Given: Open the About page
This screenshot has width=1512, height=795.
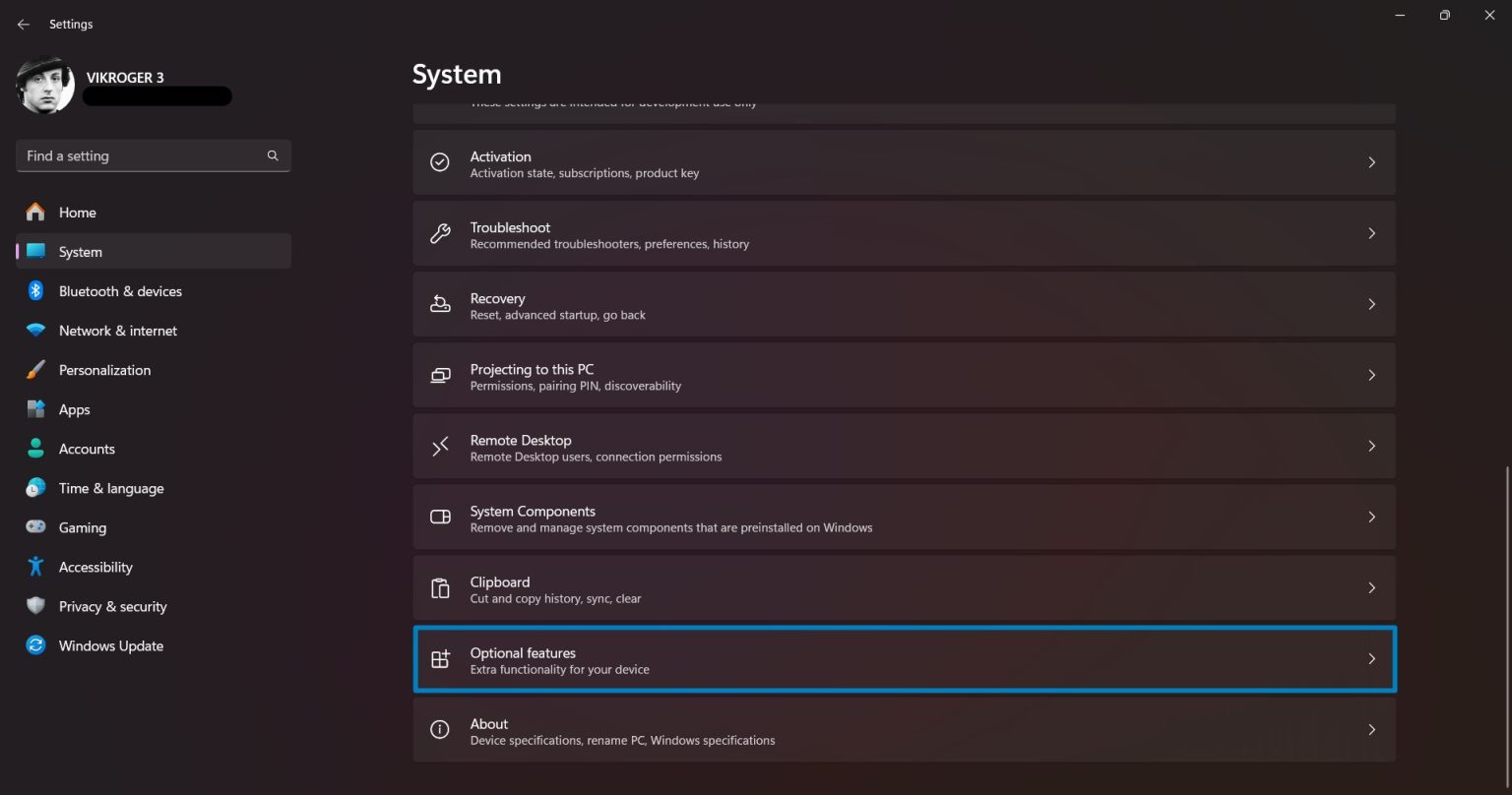Looking at the screenshot, I should [x=904, y=729].
